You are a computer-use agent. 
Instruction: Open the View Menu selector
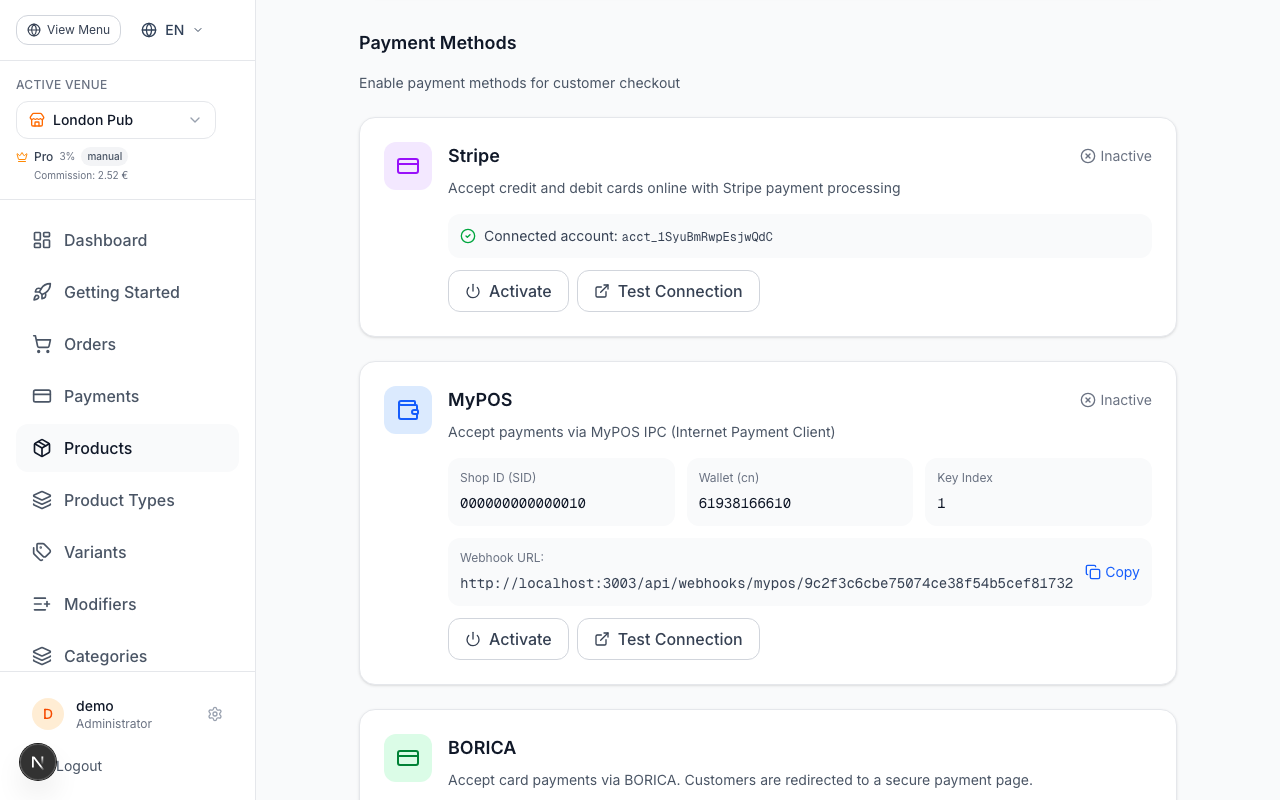click(68, 29)
